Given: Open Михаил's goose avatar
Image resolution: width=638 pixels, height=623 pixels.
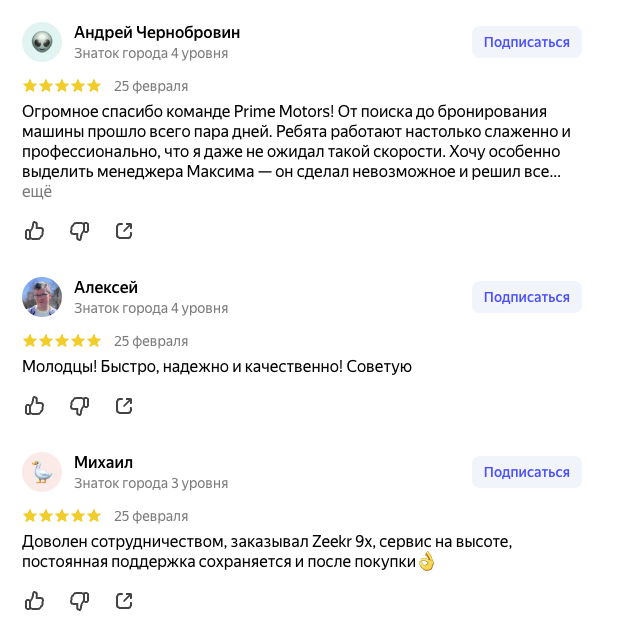Looking at the screenshot, I should coord(42,472).
